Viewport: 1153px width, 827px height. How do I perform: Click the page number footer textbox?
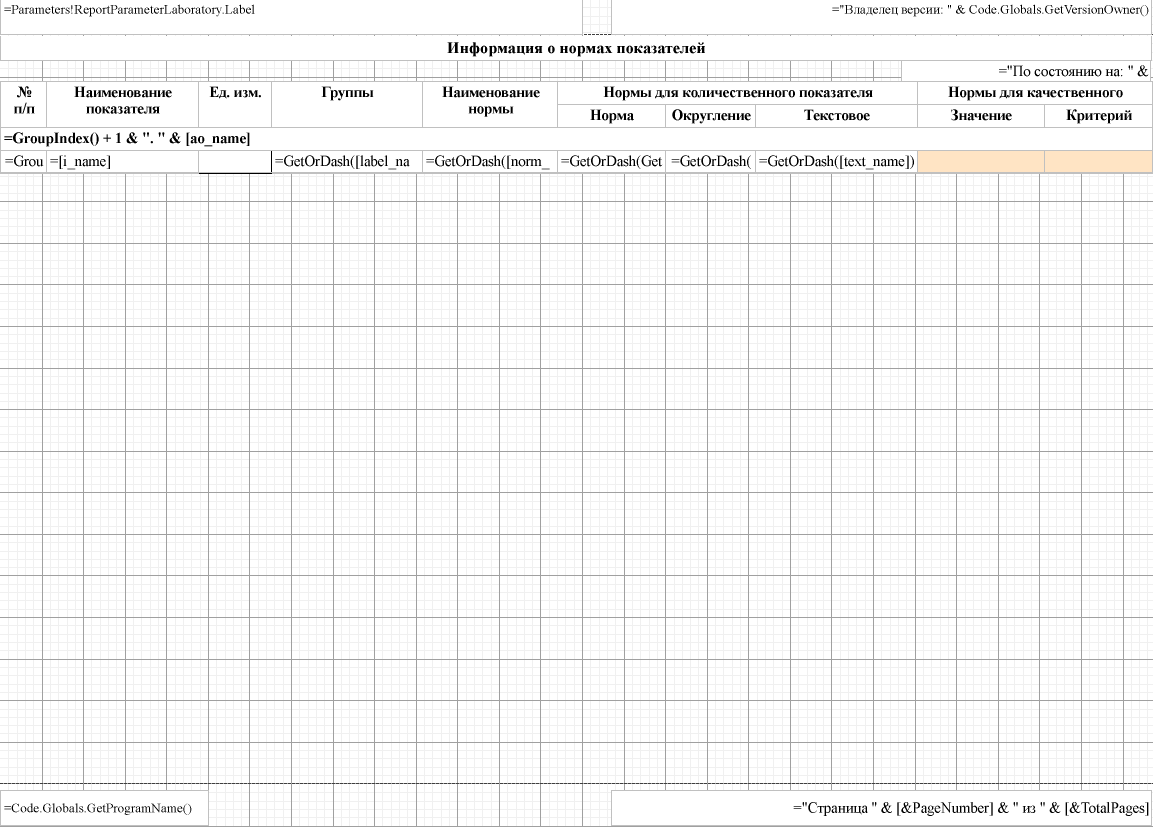[x=881, y=808]
